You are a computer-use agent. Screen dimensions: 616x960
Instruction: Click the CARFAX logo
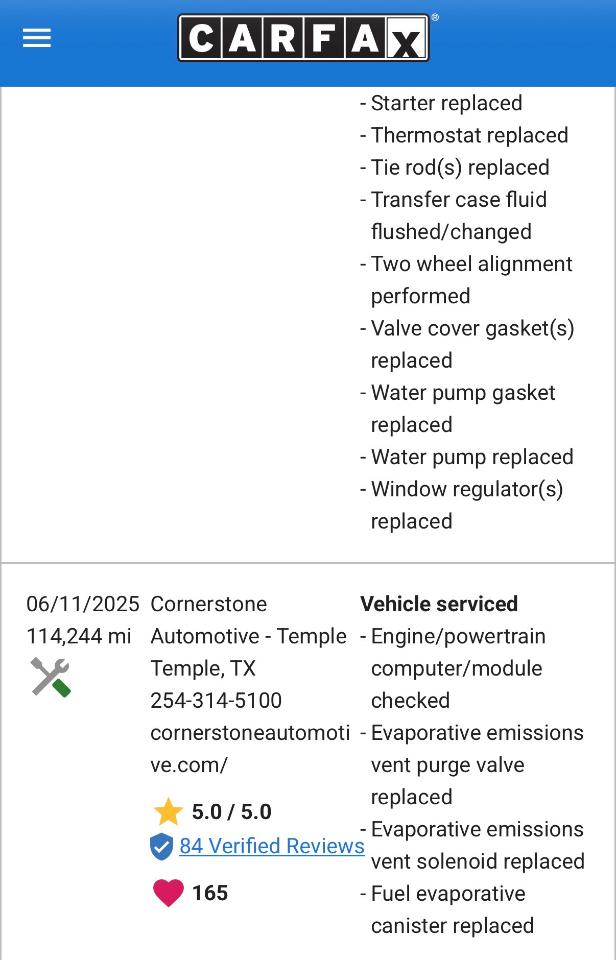coord(304,38)
